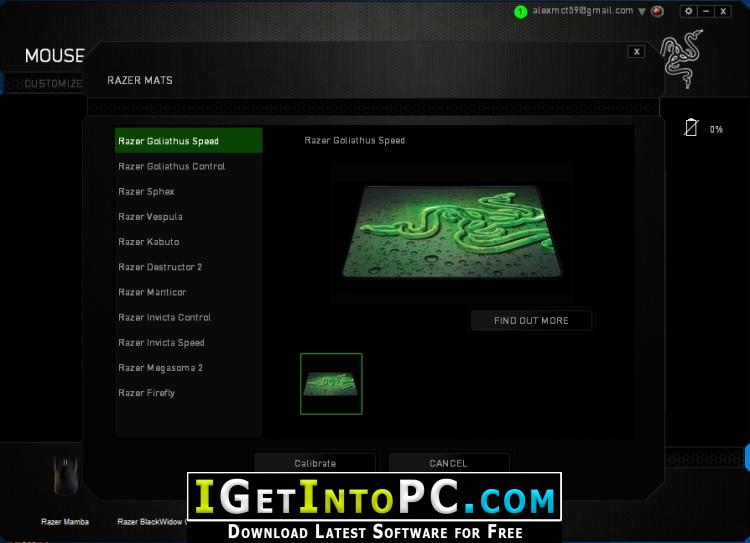Select Razer Goliathus Speed in list
Screen dimensions: 750x543
coord(188,141)
